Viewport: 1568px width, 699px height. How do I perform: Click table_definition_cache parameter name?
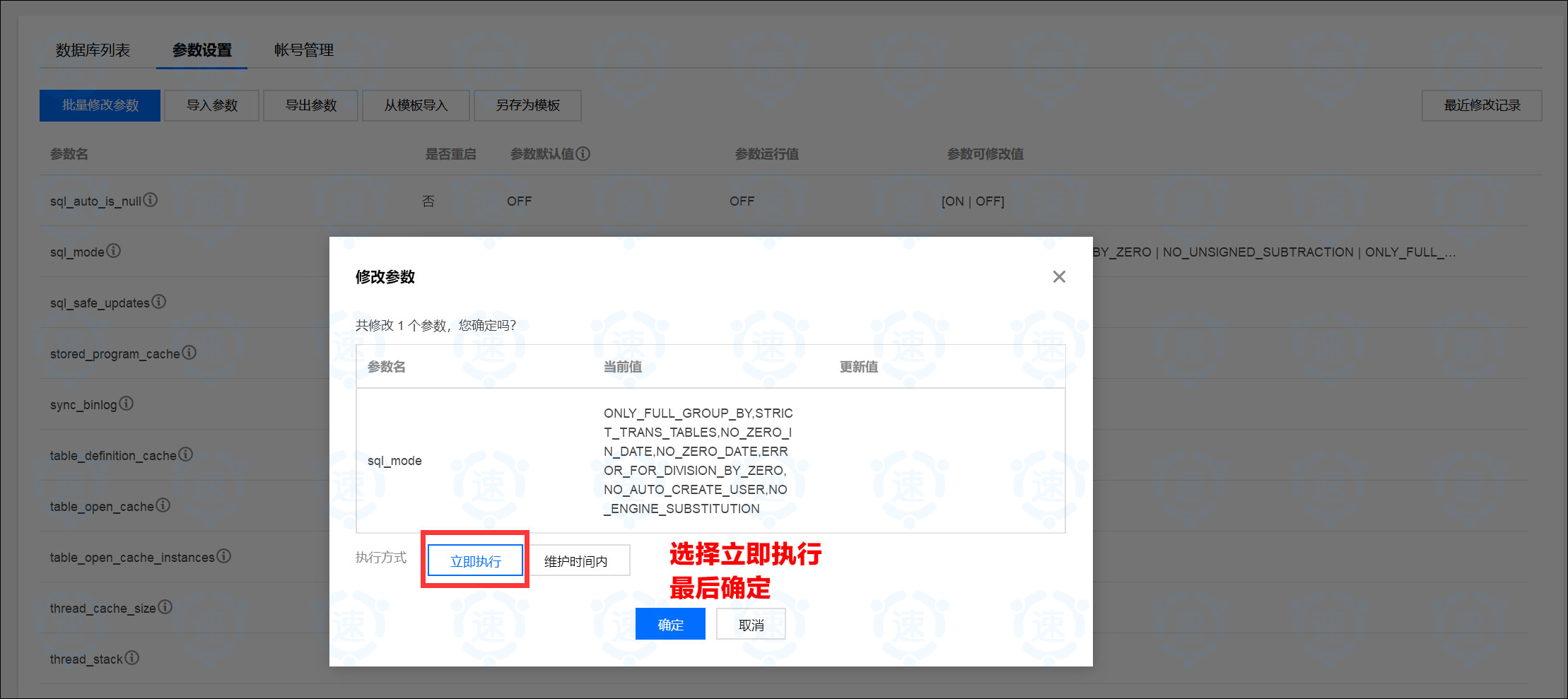click(x=113, y=456)
